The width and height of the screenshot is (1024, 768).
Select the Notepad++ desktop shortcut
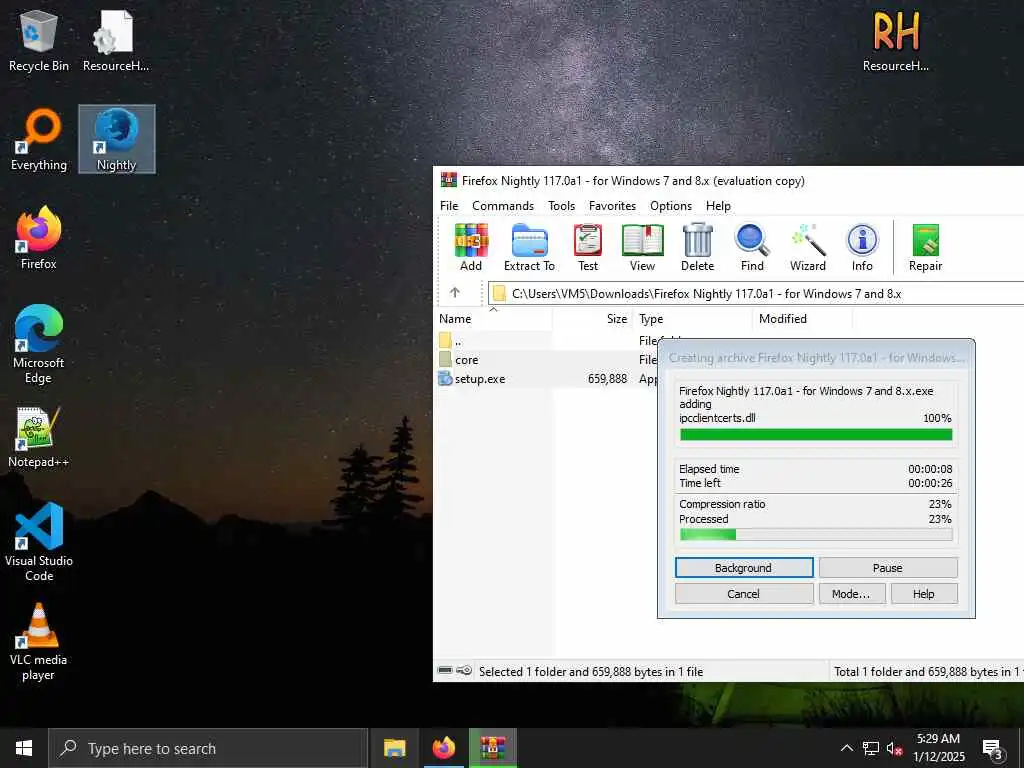39,437
